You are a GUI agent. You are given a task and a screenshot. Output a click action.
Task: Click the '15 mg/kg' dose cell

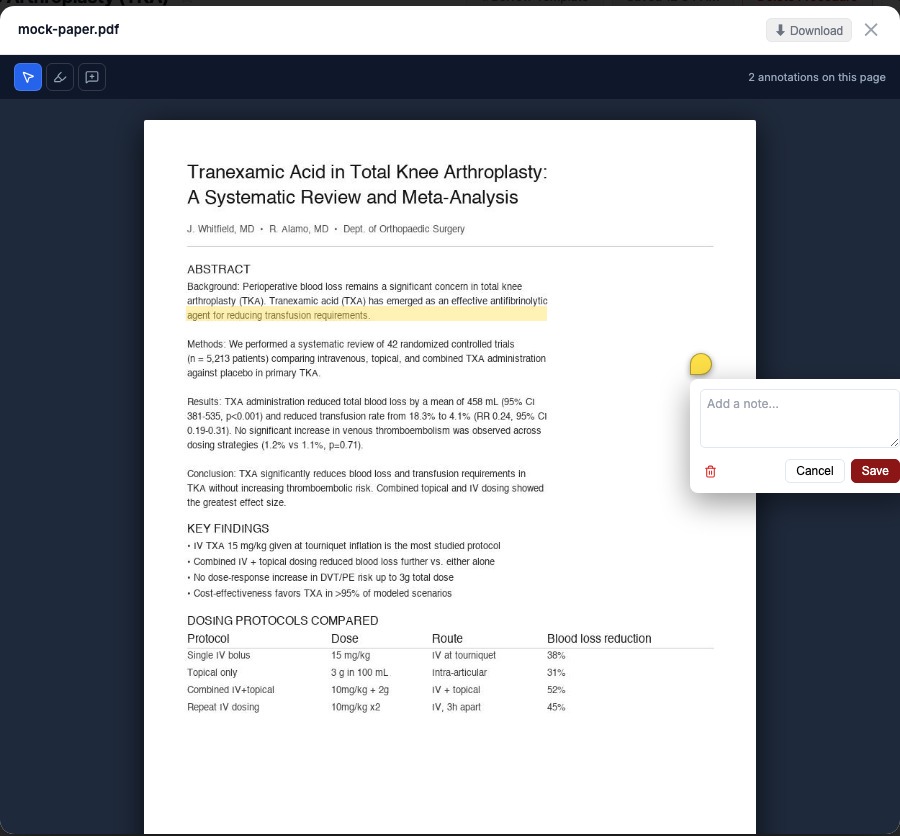351,655
